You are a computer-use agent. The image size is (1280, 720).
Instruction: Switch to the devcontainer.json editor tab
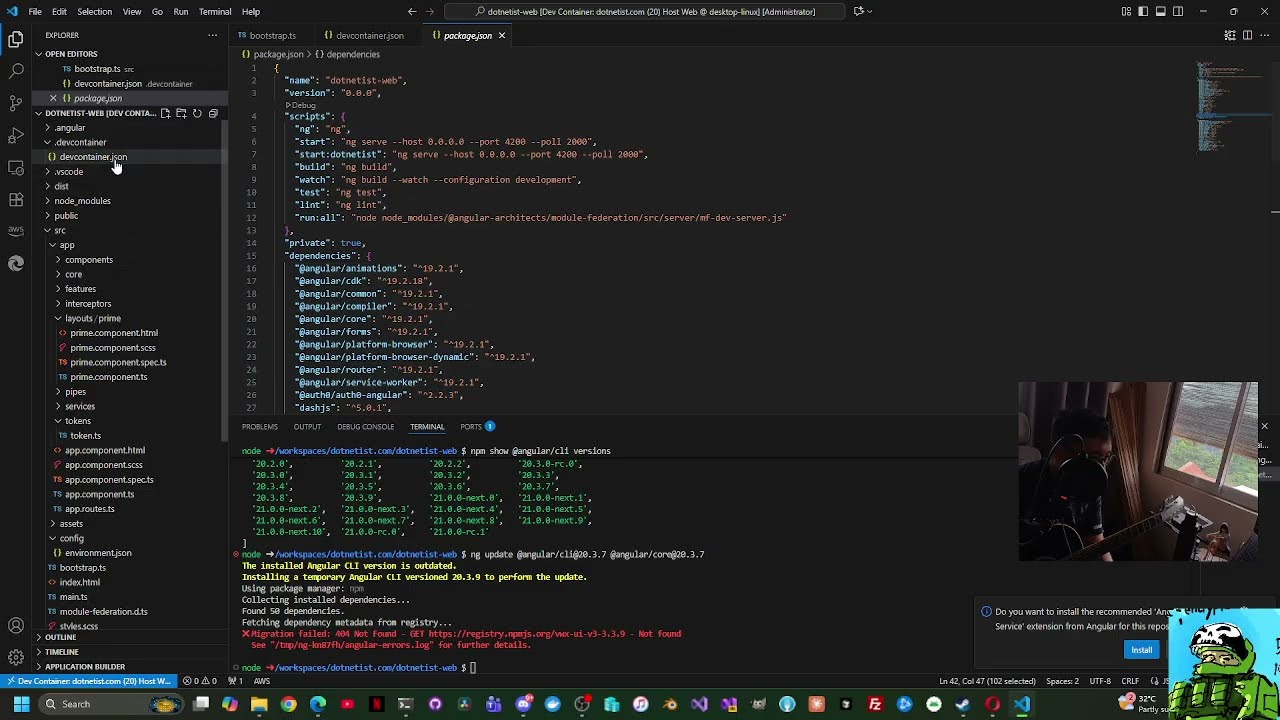tap(369, 35)
